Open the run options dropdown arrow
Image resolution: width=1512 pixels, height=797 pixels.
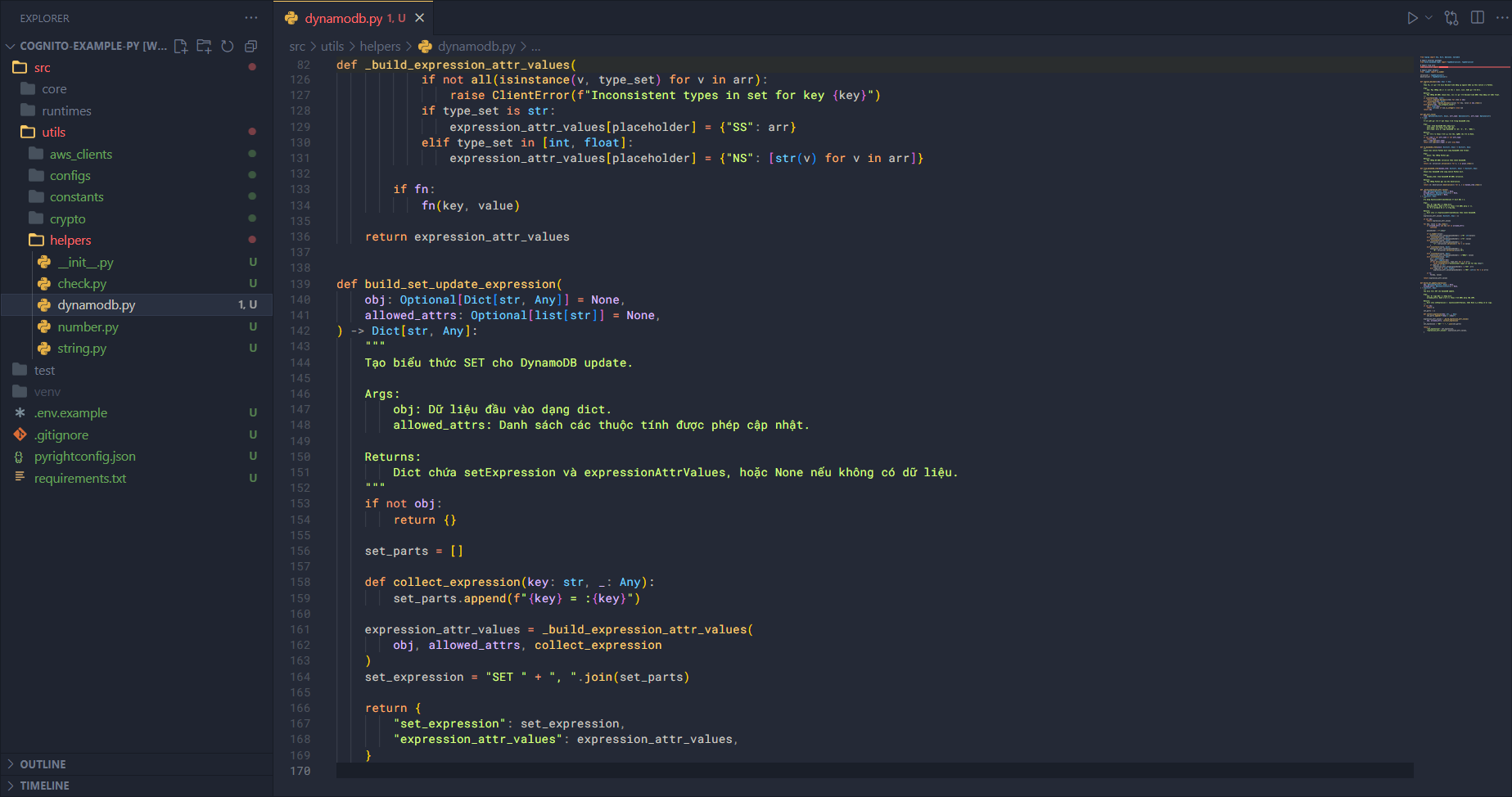tap(1429, 18)
